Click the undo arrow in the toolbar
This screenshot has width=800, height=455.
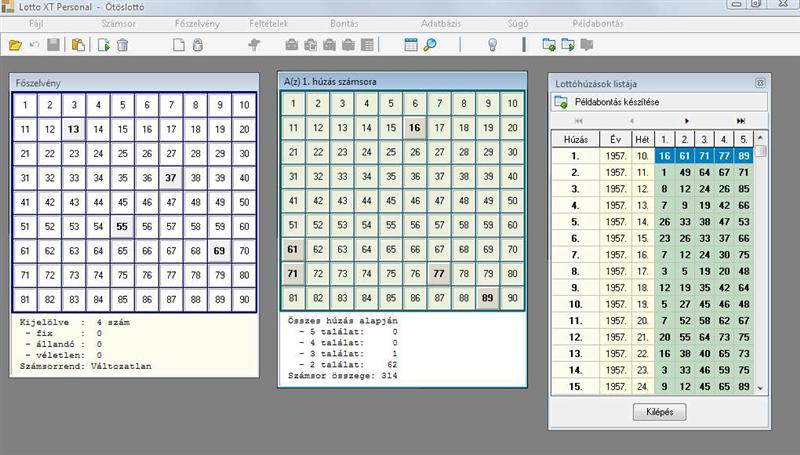[x=34, y=45]
